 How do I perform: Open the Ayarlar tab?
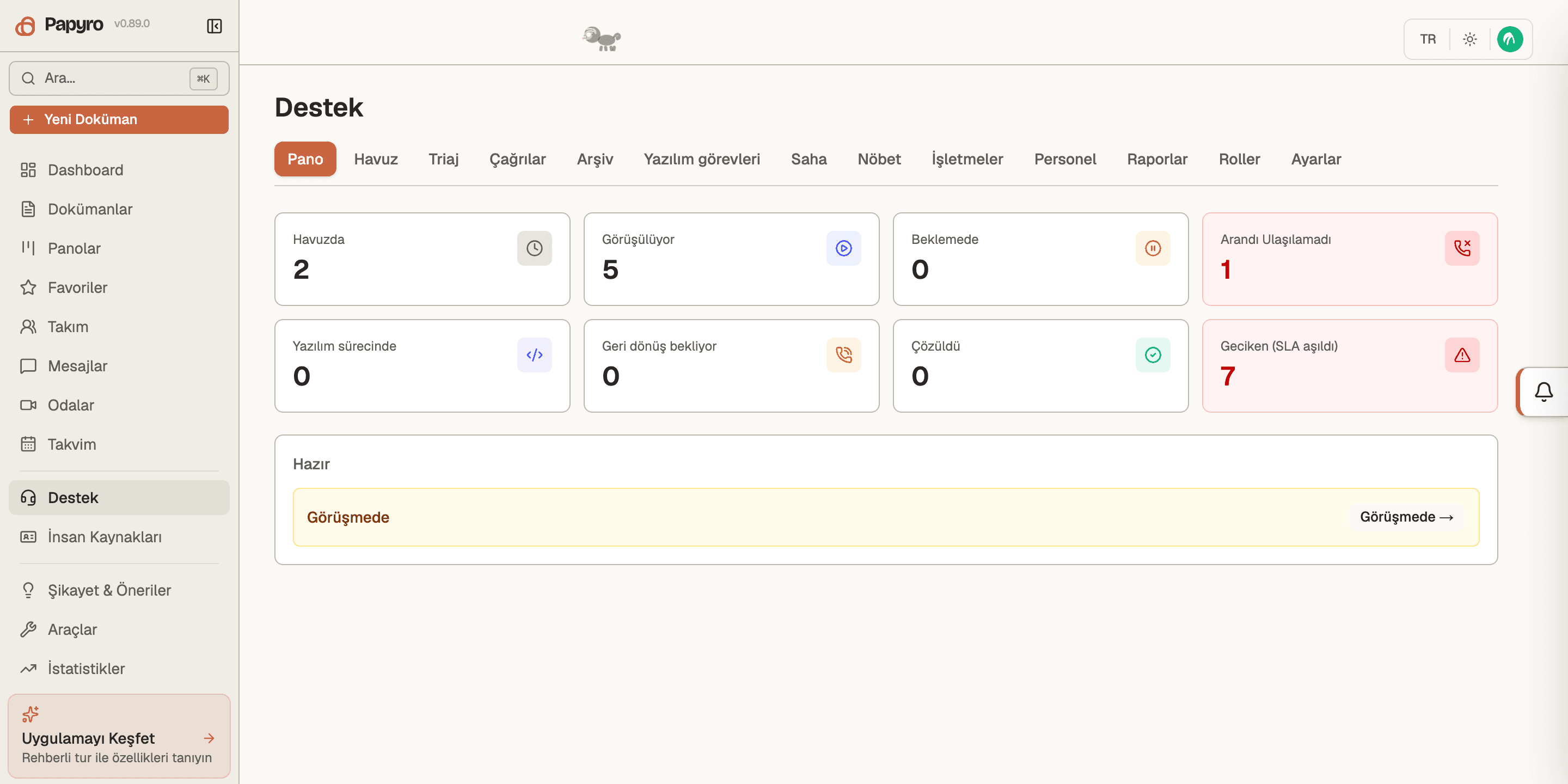1316,159
